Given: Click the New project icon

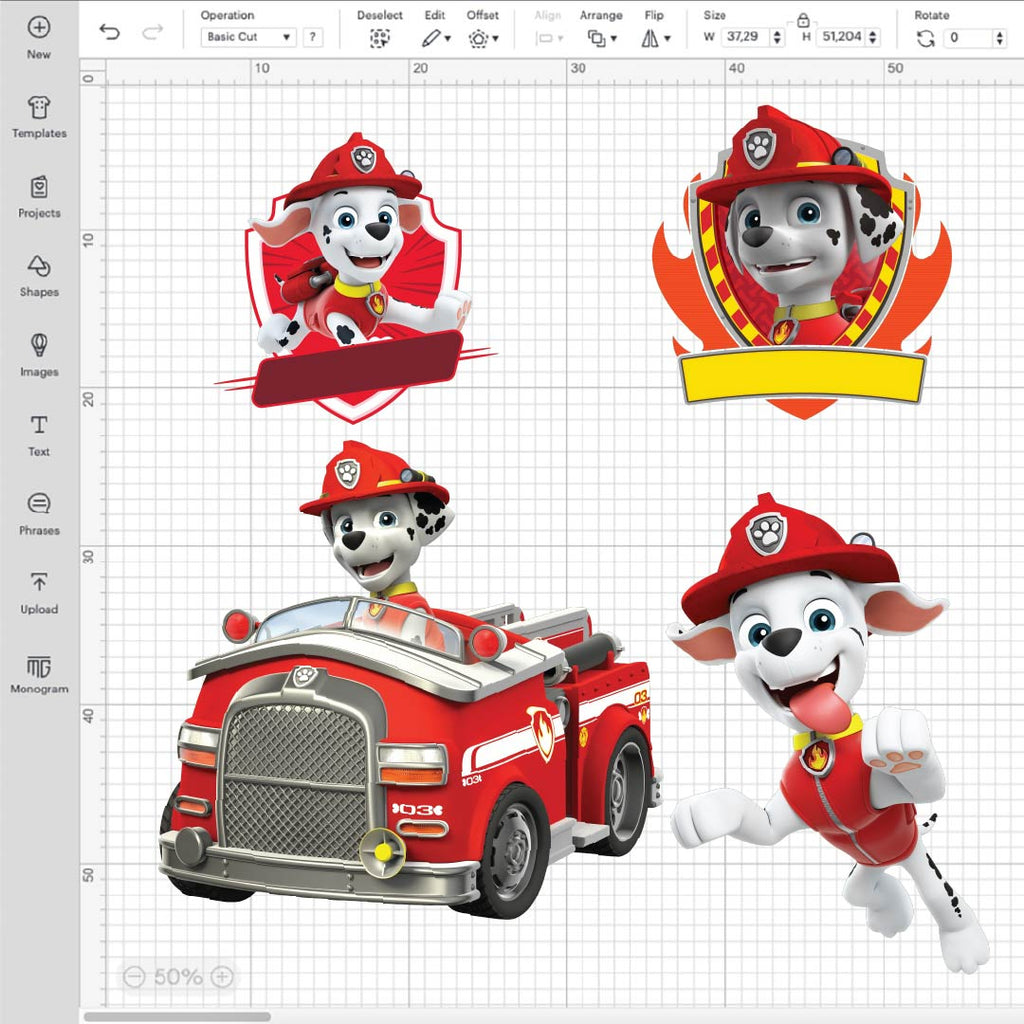Looking at the screenshot, I should click(38, 28).
